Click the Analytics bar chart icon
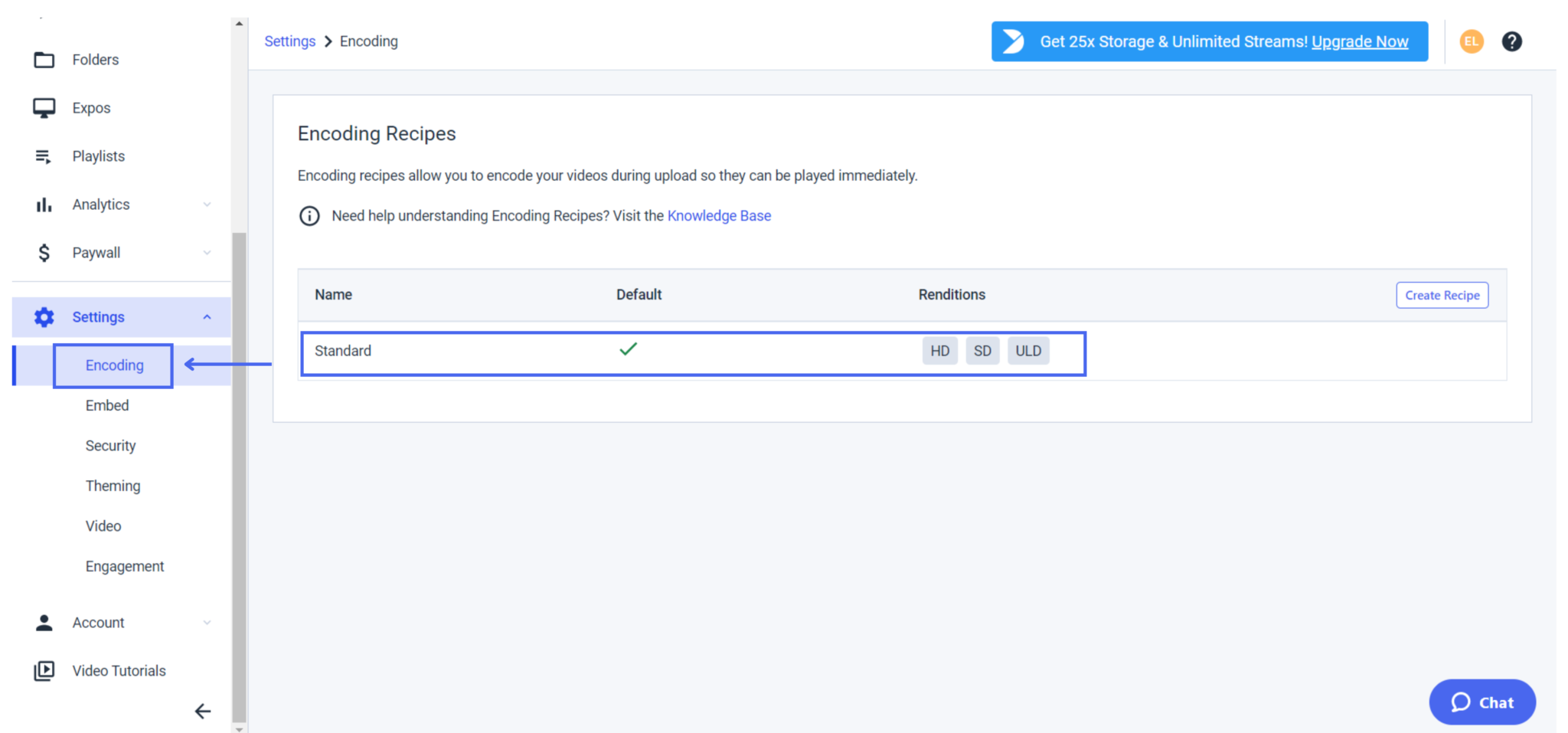This screenshot has height=733, width=1568. [x=44, y=205]
